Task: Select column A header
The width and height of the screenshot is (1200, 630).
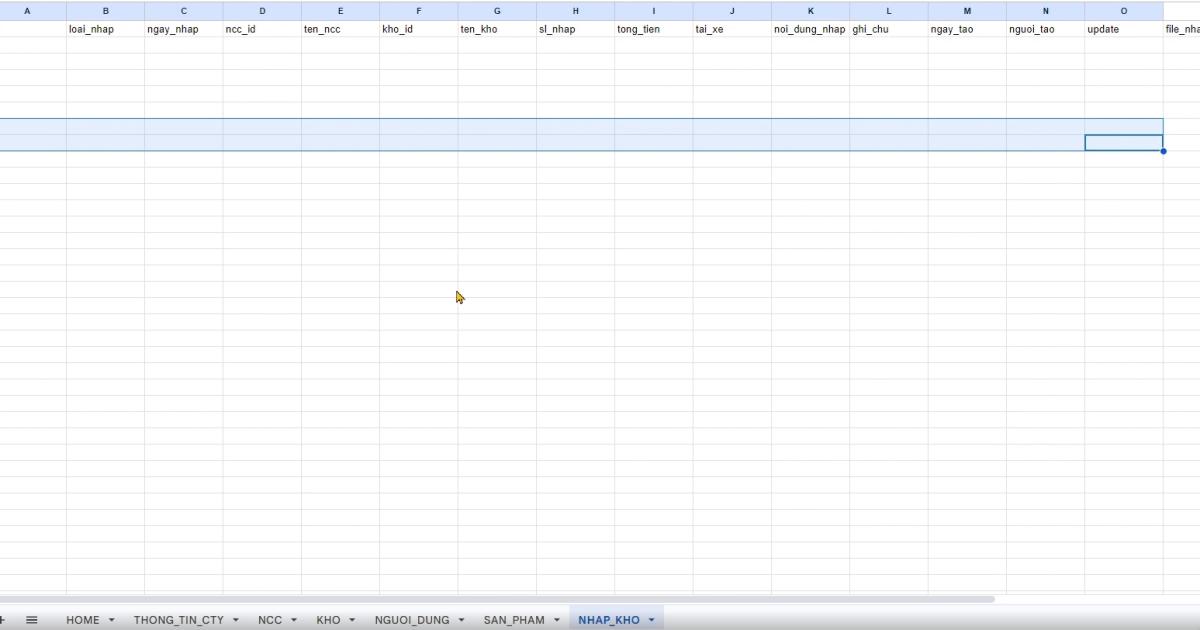Action: click(x=33, y=11)
